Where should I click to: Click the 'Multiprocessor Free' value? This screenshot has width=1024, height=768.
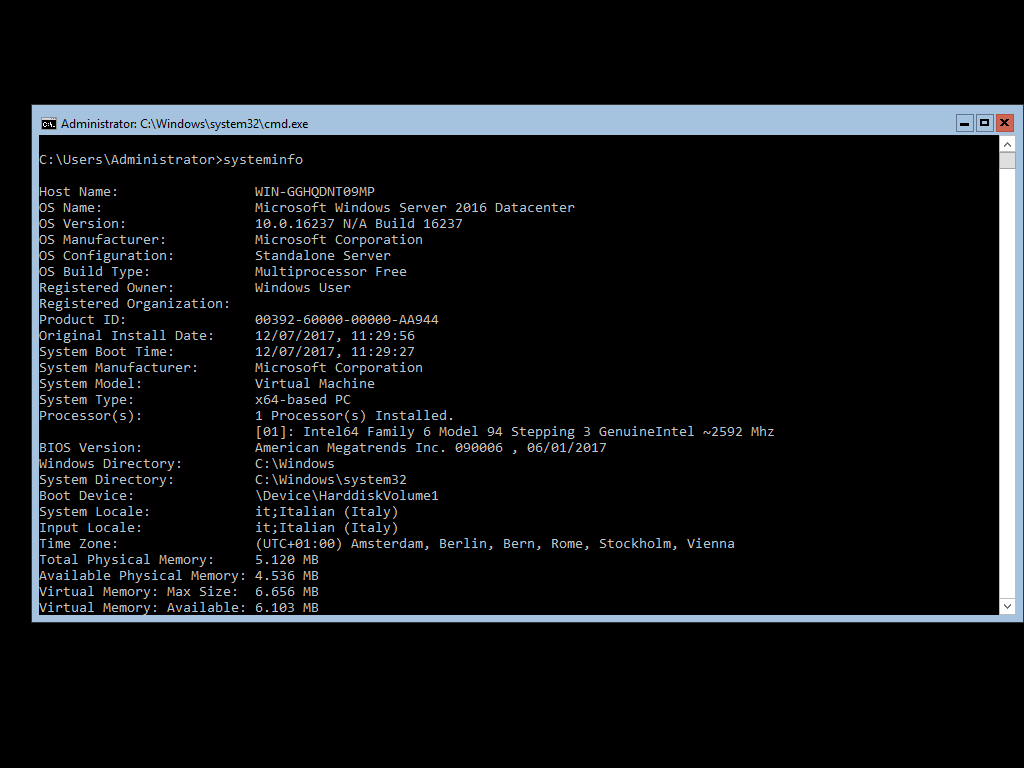(330, 272)
